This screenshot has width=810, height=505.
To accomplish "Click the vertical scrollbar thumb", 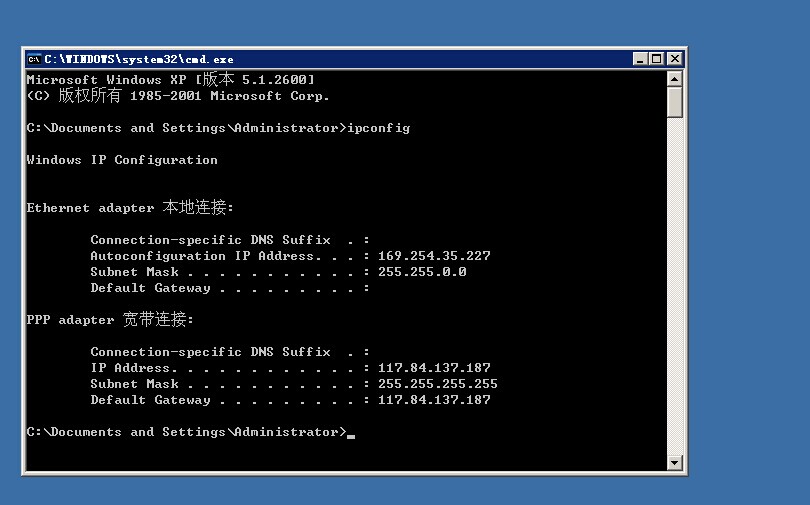I will pos(675,102).
